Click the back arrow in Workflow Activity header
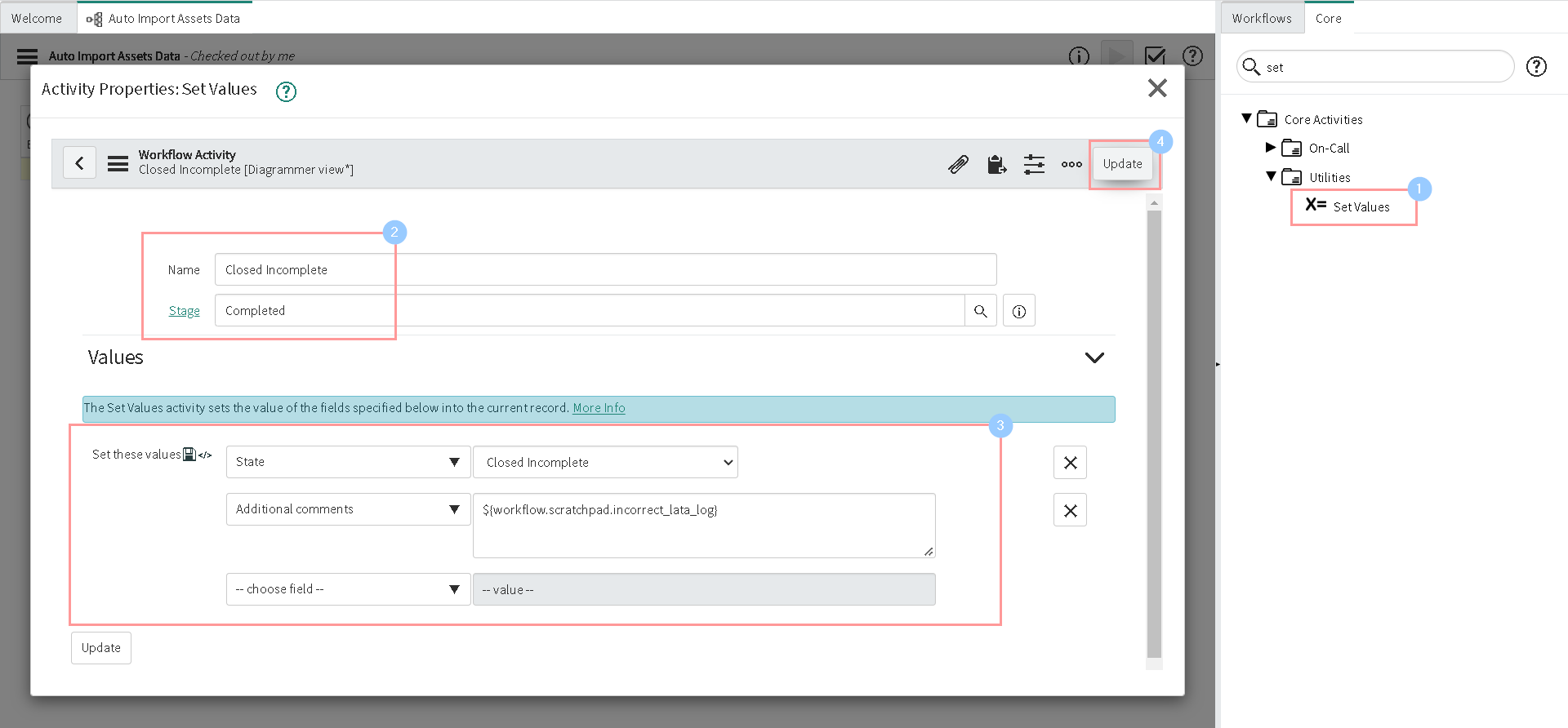This screenshot has width=1568, height=728. pyautogui.click(x=79, y=163)
